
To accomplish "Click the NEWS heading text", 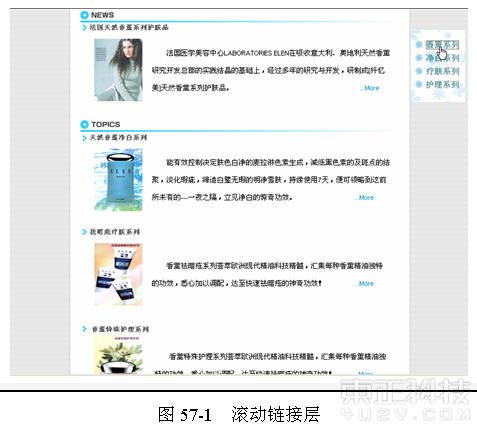I will (102, 15).
